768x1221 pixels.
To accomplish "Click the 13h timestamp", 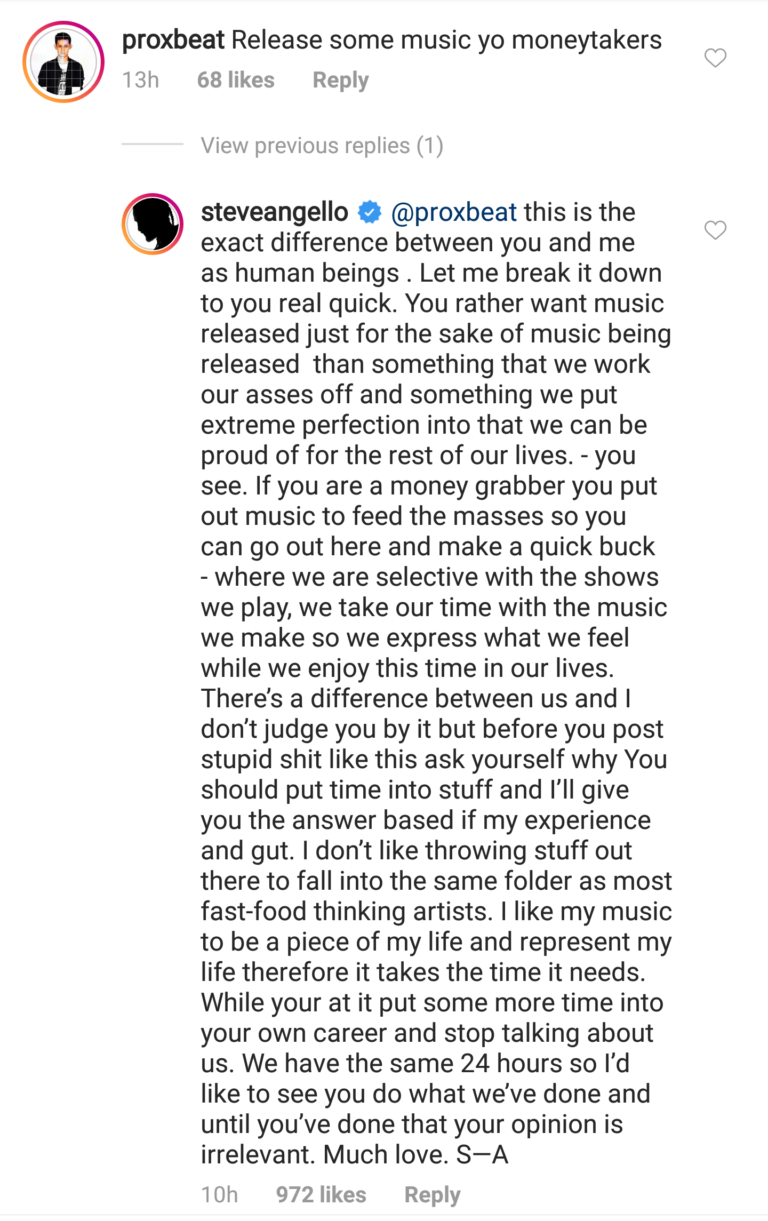I will coord(141,80).
